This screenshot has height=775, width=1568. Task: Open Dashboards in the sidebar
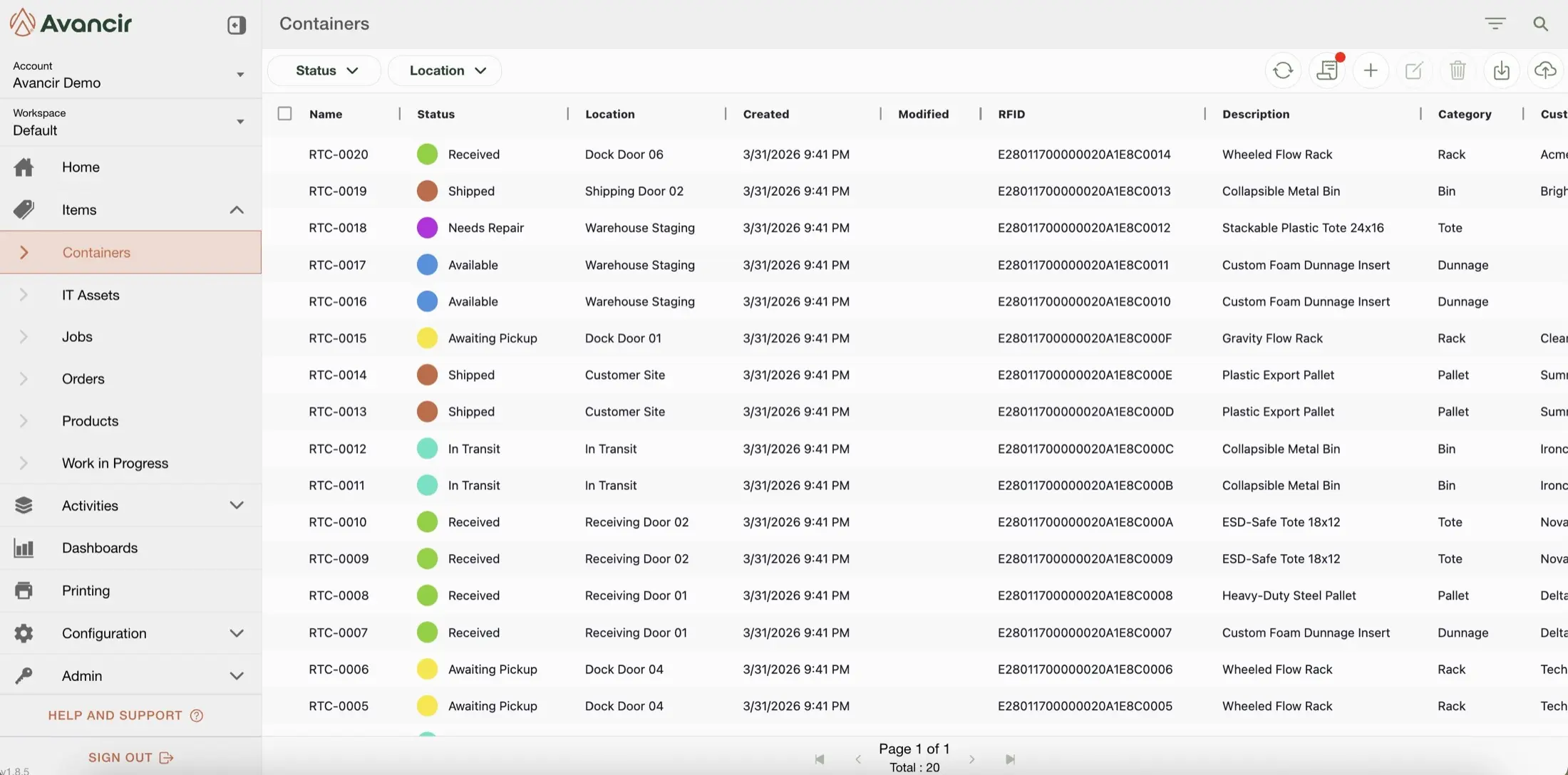[x=100, y=548]
